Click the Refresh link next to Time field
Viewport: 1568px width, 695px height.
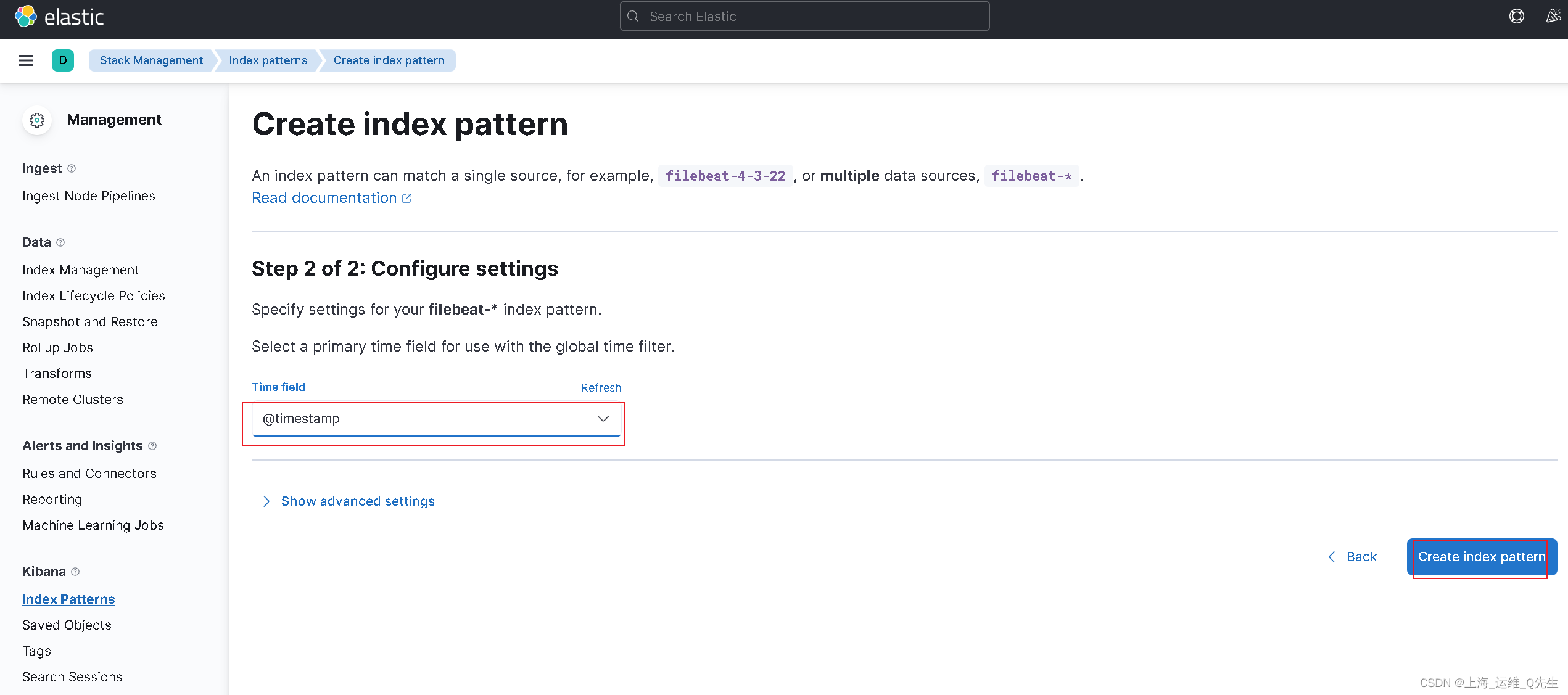coord(600,387)
